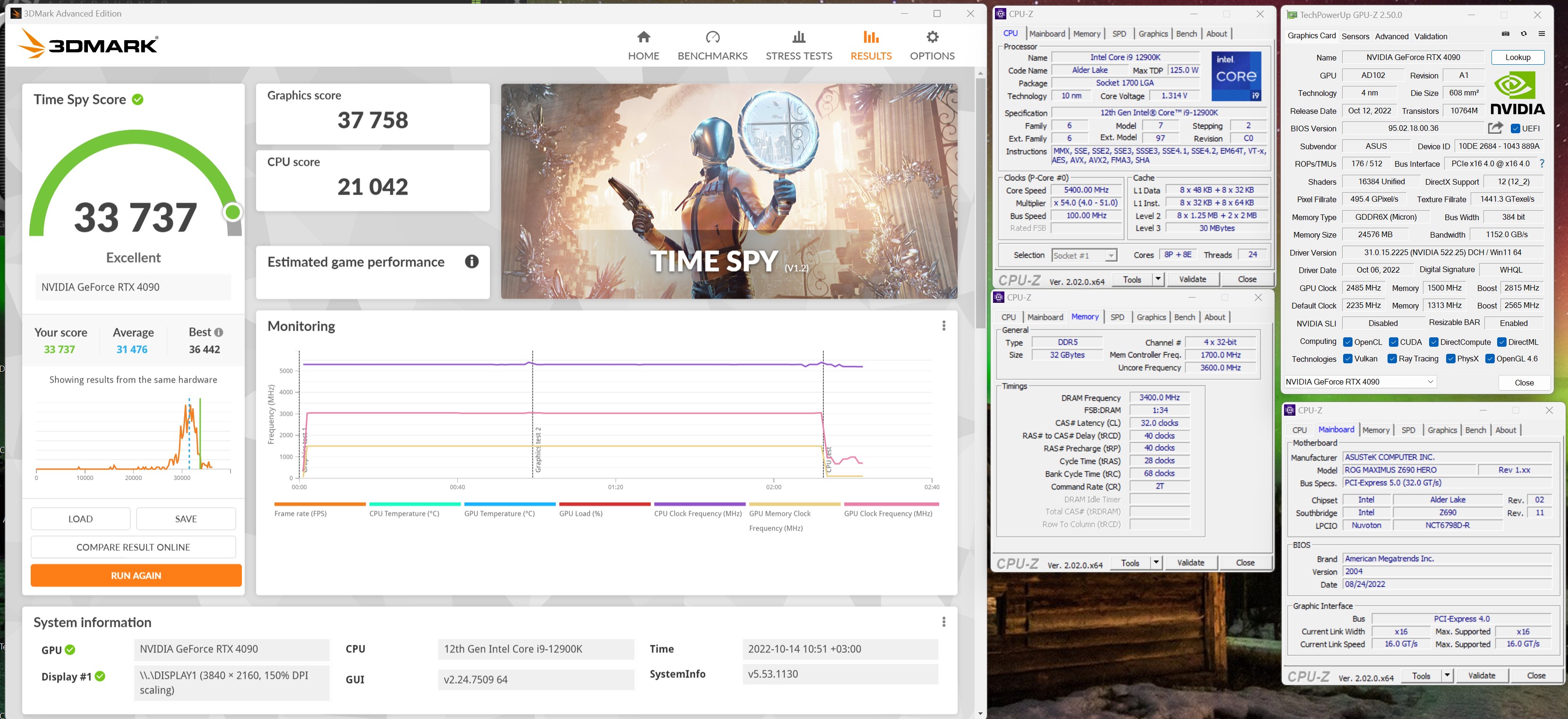Click the green check next to GPU

70,650
